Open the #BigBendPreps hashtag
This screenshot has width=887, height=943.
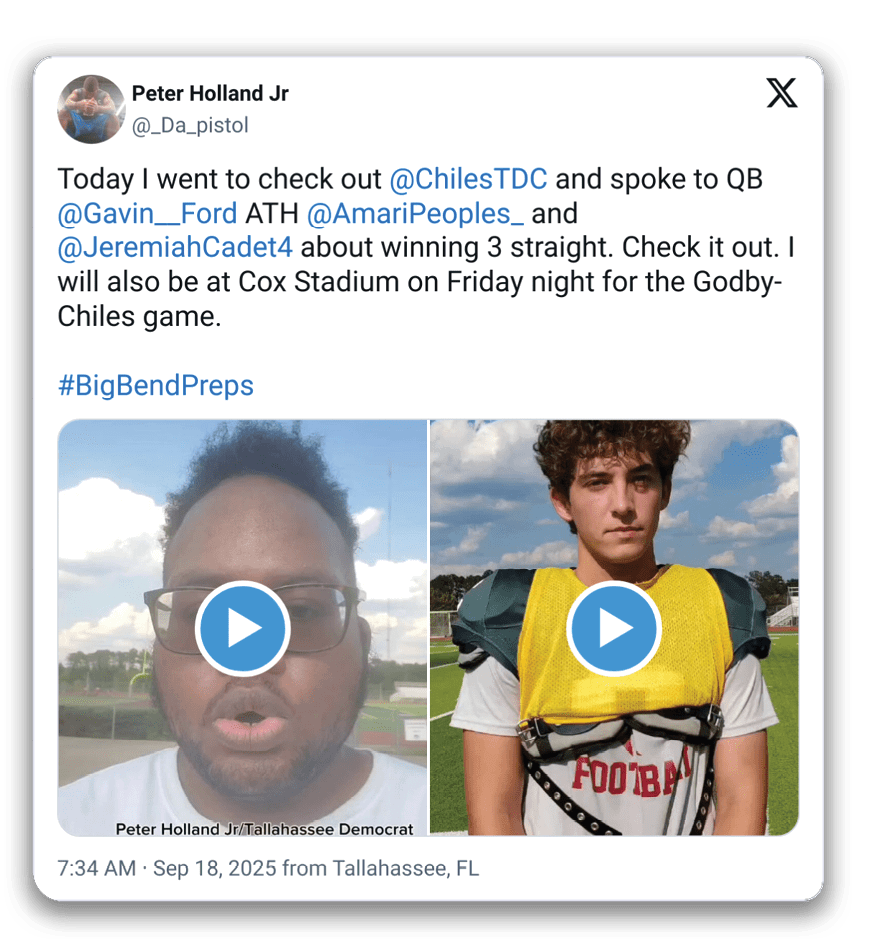(x=156, y=385)
